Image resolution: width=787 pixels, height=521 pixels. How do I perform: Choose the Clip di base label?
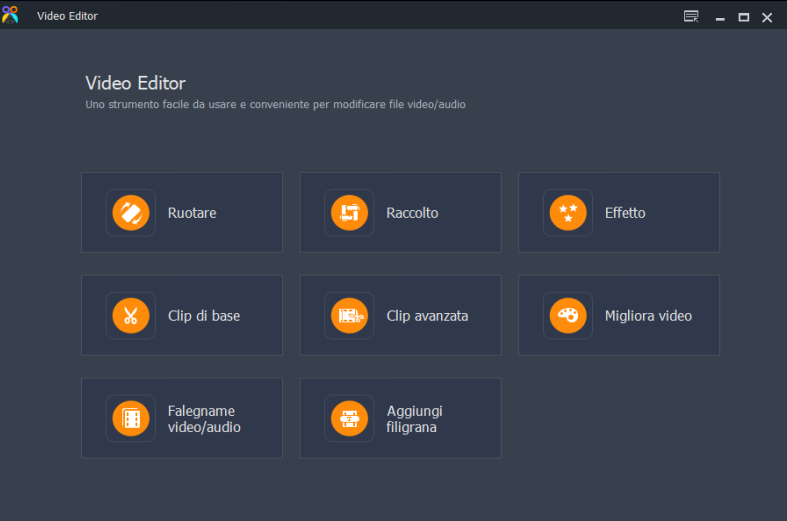[204, 316]
